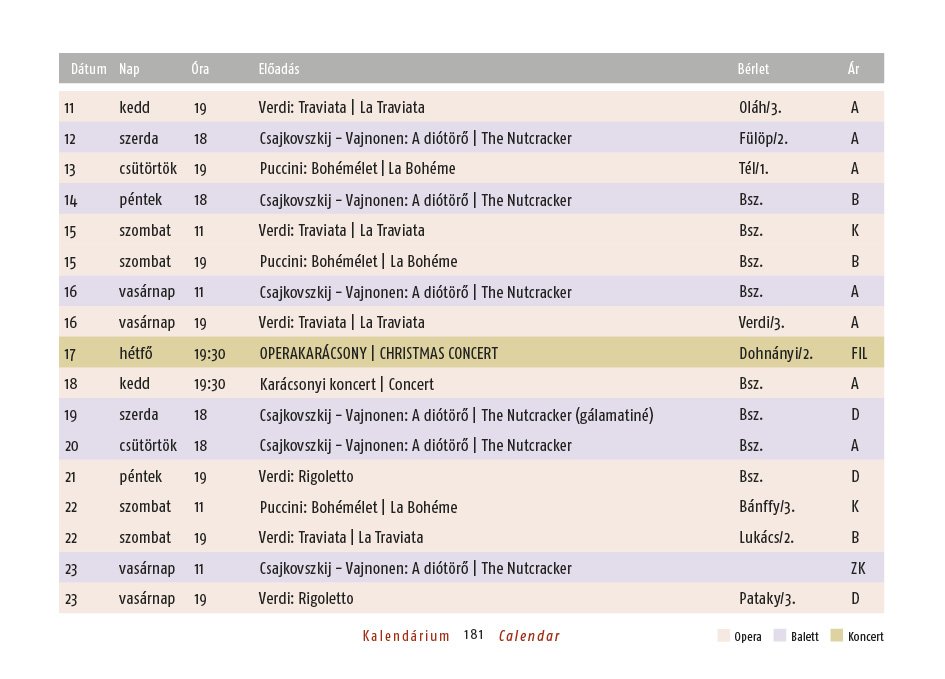Click the ZK price code

(858, 568)
